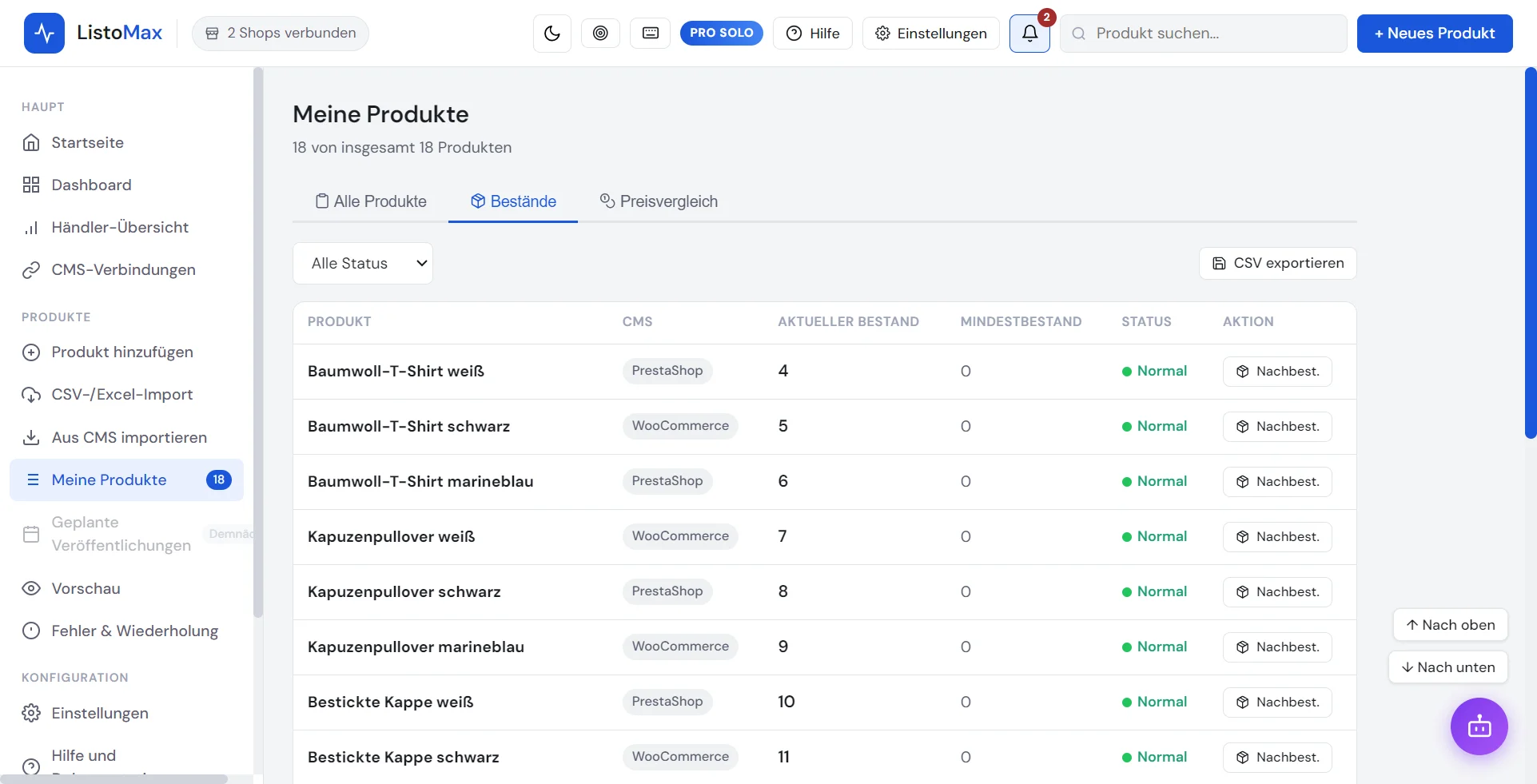Click Nachbest. for Baumwoll-T-Shirt marineblau

pos(1277,482)
